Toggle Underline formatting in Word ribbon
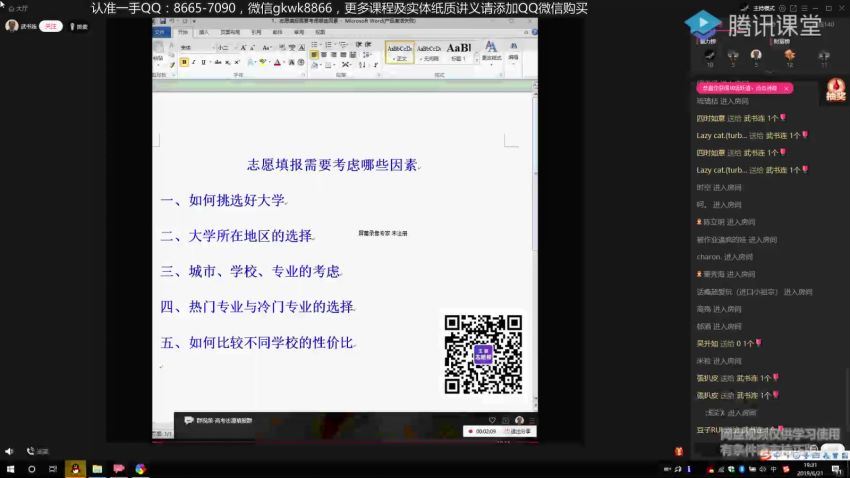This screenshot has width=850, height=478. pyautogui.click(x=204, y=62)
